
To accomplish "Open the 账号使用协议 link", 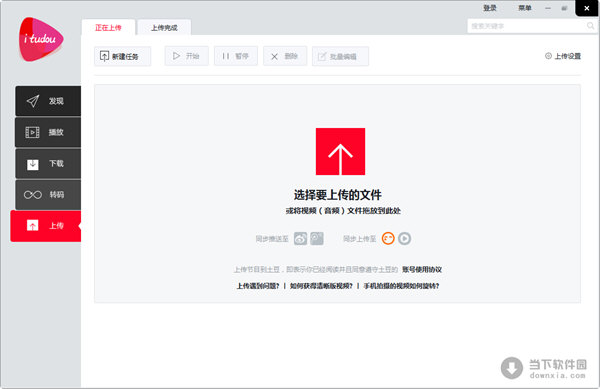I will tap(422, 270).
